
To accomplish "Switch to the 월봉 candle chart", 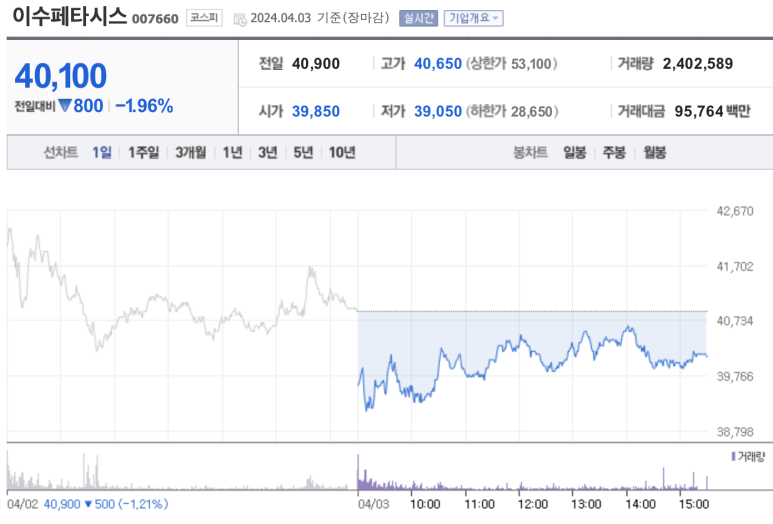I will (x=655, y=152).
